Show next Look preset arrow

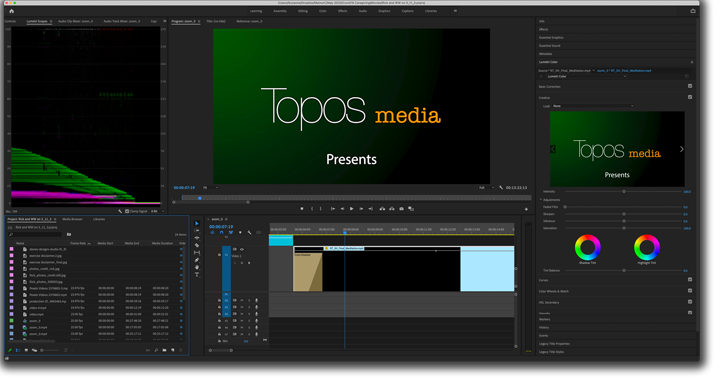click(x=681, y=149)
